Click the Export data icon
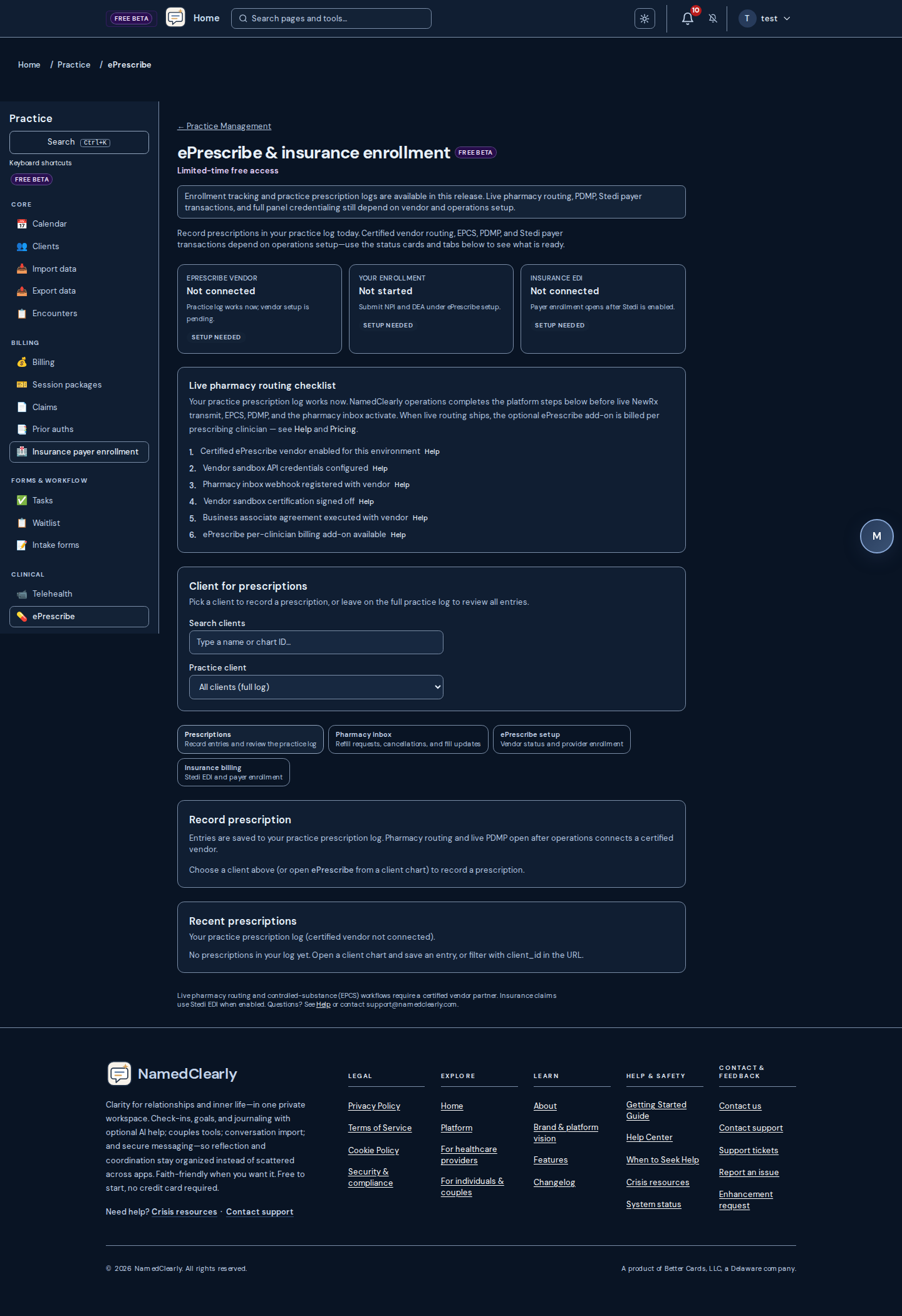The width and height of the screenshot is (902, 1316). point(22,291)
